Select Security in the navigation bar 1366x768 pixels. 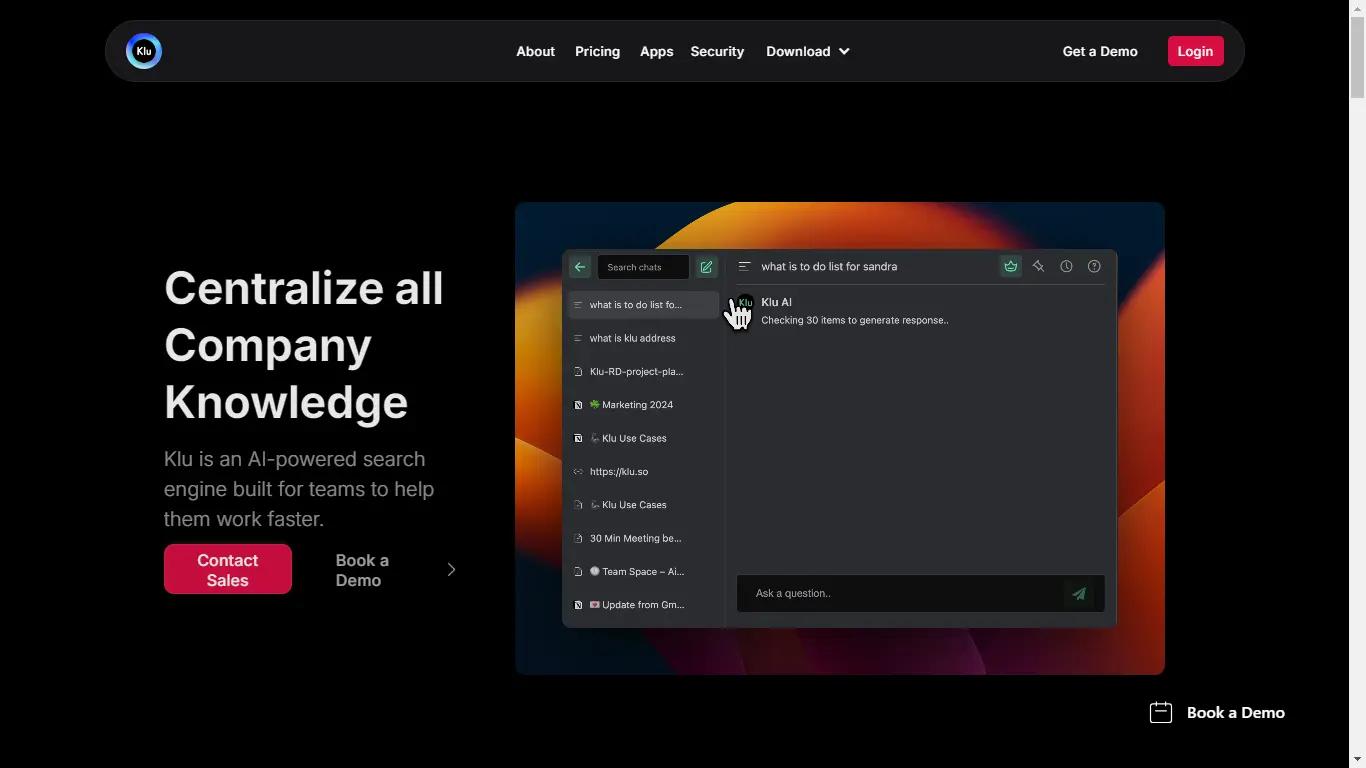coord(717,51)
